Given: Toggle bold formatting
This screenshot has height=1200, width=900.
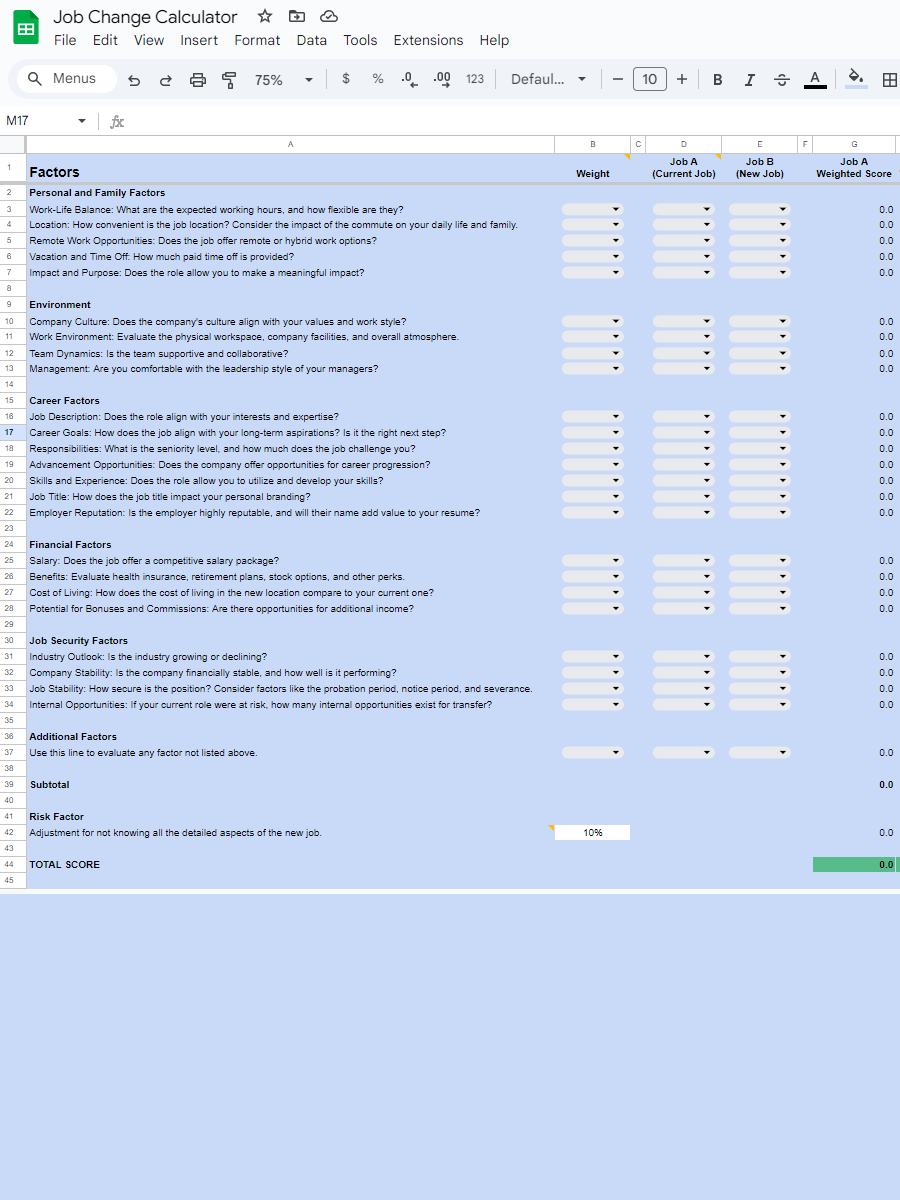Looking at the screenshot, I should [717, 80].
